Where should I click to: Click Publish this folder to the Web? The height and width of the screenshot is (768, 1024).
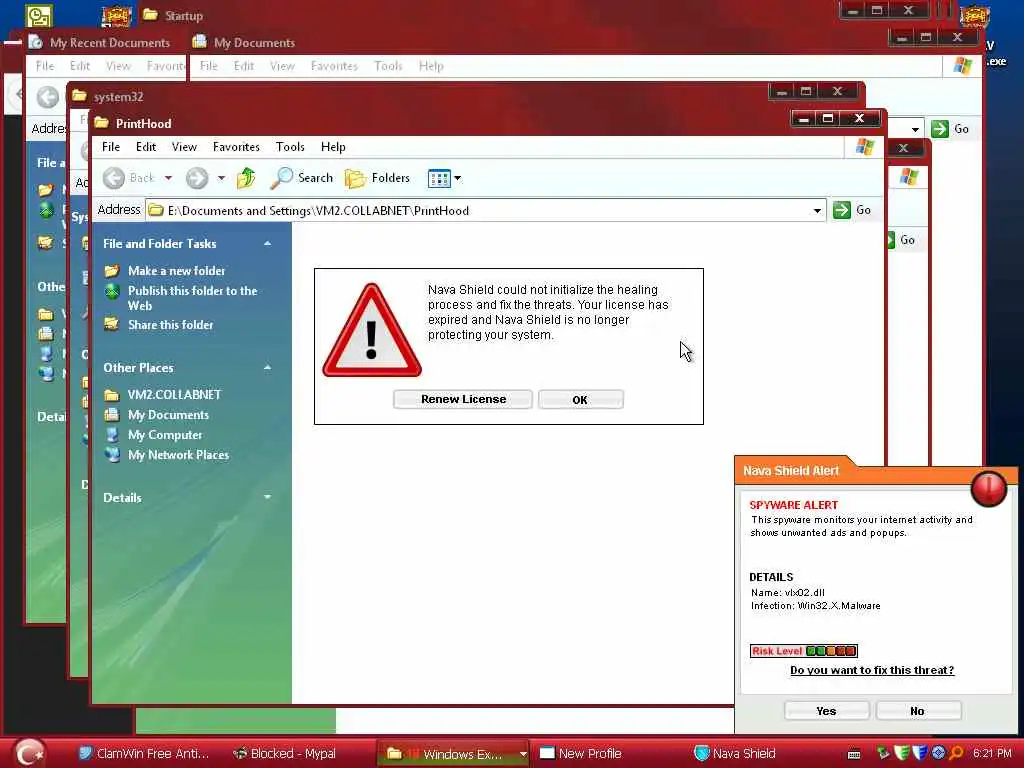(193, 298)
